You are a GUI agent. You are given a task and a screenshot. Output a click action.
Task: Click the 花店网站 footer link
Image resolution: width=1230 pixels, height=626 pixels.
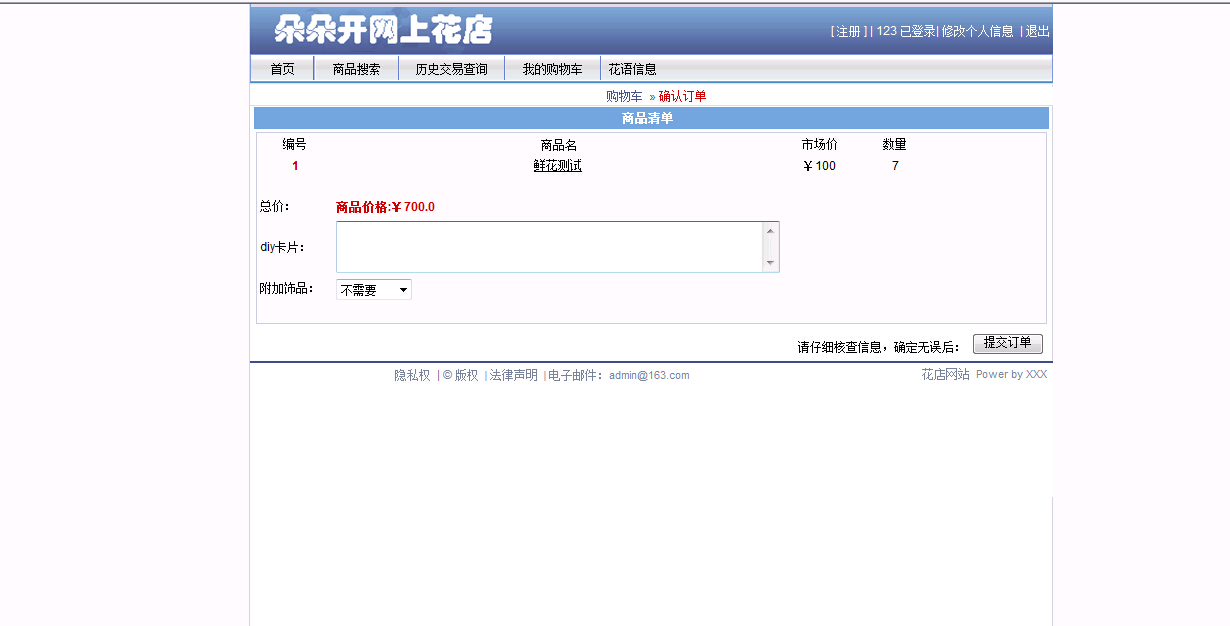[x=945, y=374]
